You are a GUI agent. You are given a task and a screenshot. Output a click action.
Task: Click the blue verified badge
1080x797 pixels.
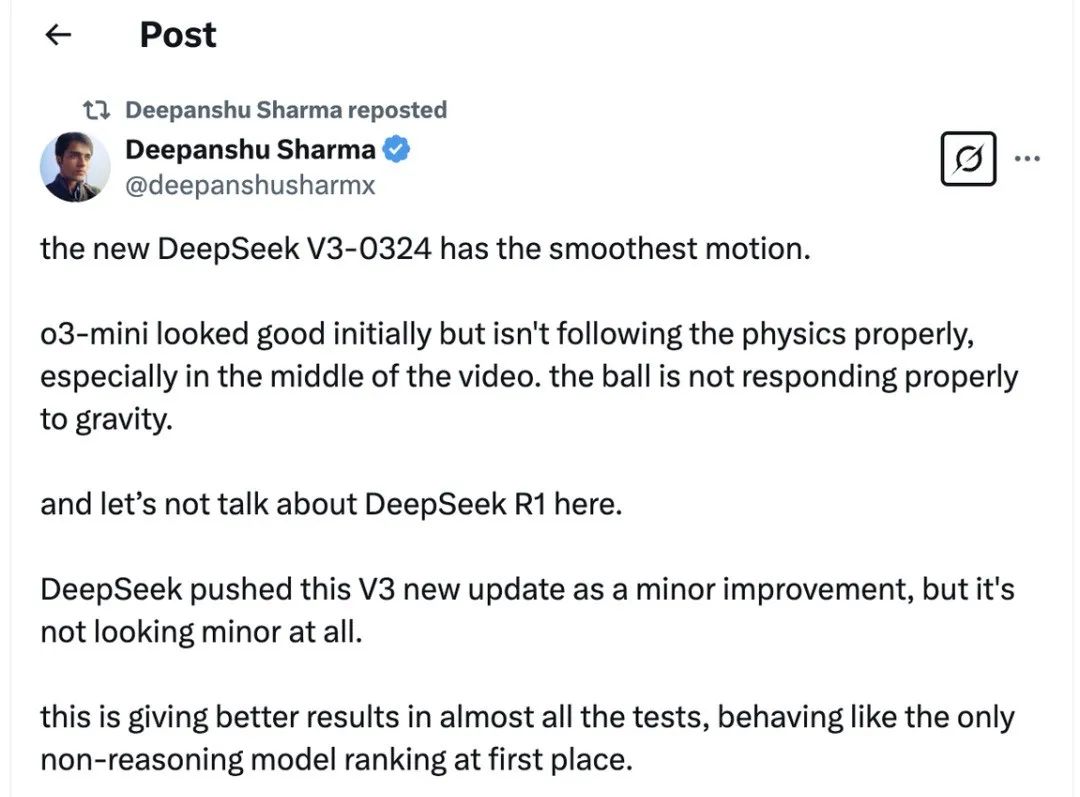tap(397, 151)
